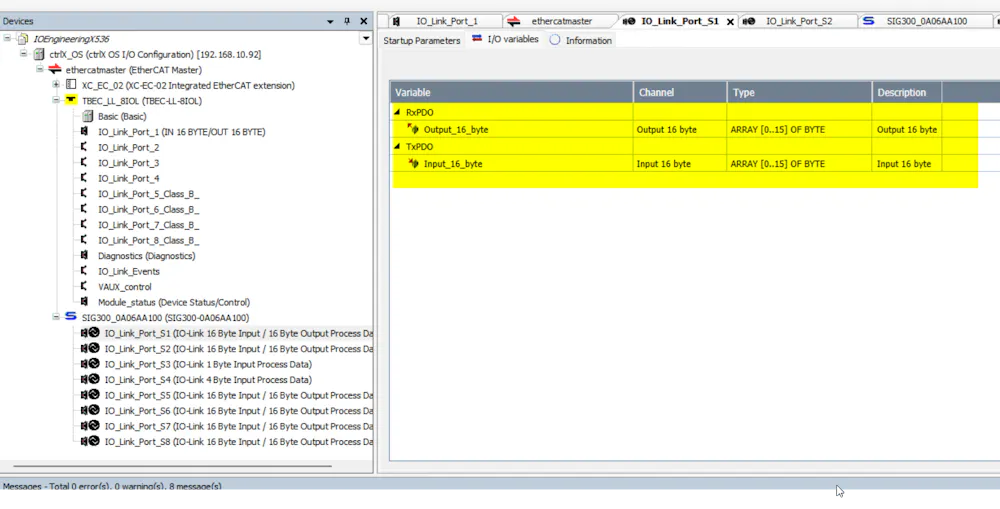
Task: Click the EtherCAT Master icon in tree
Action: (55, 70)
